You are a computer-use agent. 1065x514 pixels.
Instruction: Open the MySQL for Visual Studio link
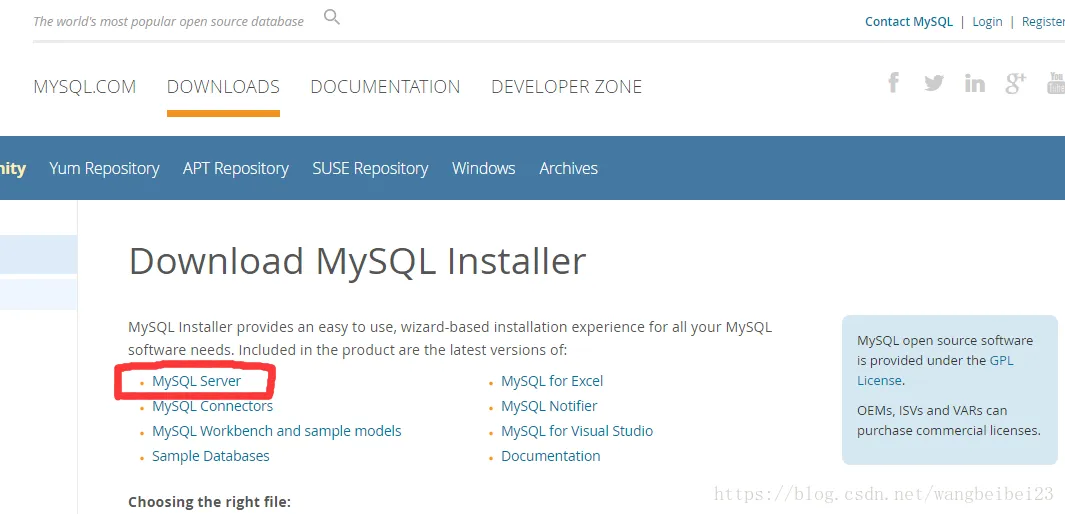[577, 431]
